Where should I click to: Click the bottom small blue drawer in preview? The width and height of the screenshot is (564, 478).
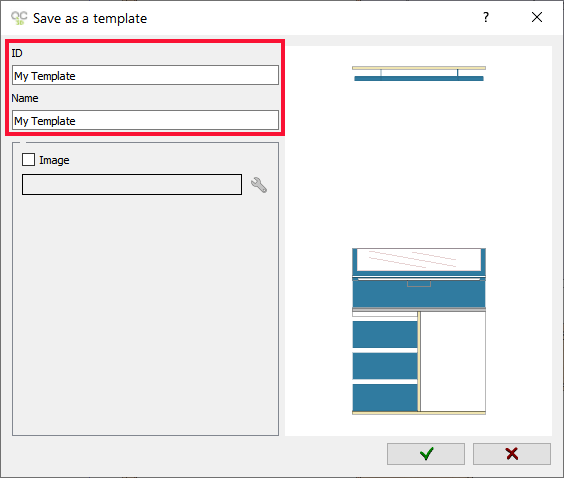click(385, 397)
